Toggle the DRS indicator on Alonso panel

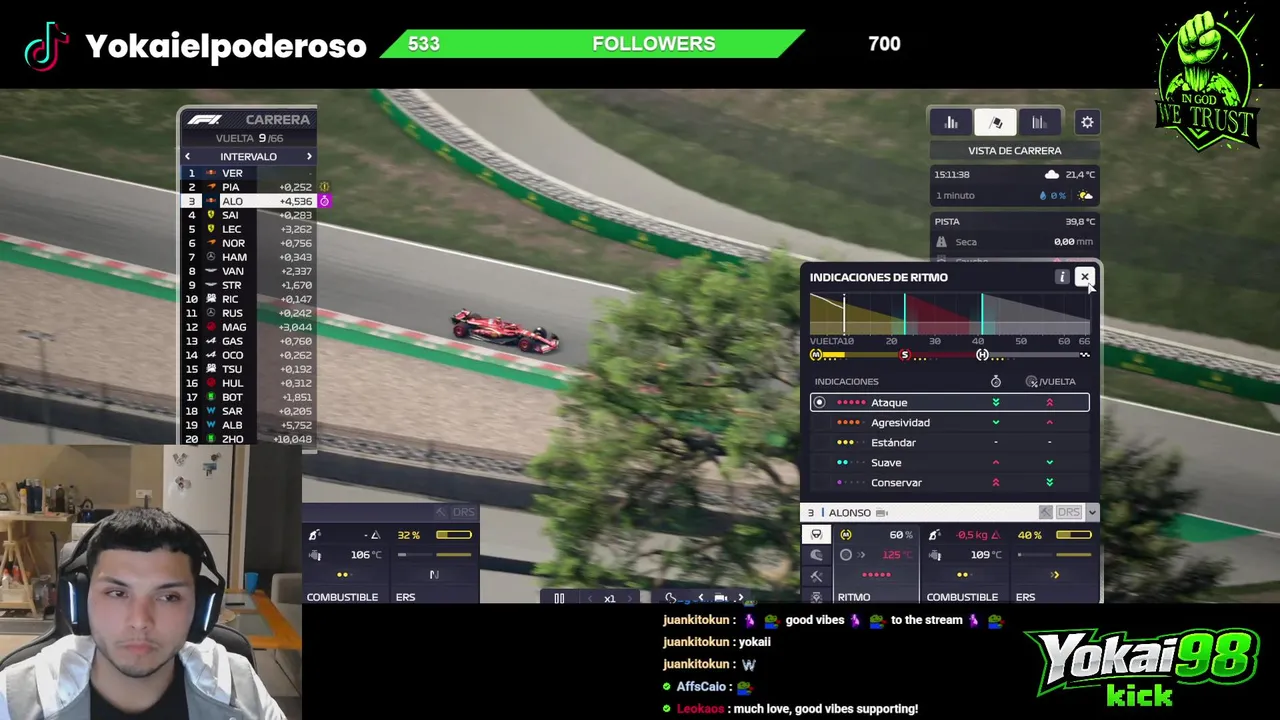tap(1069, 512)
